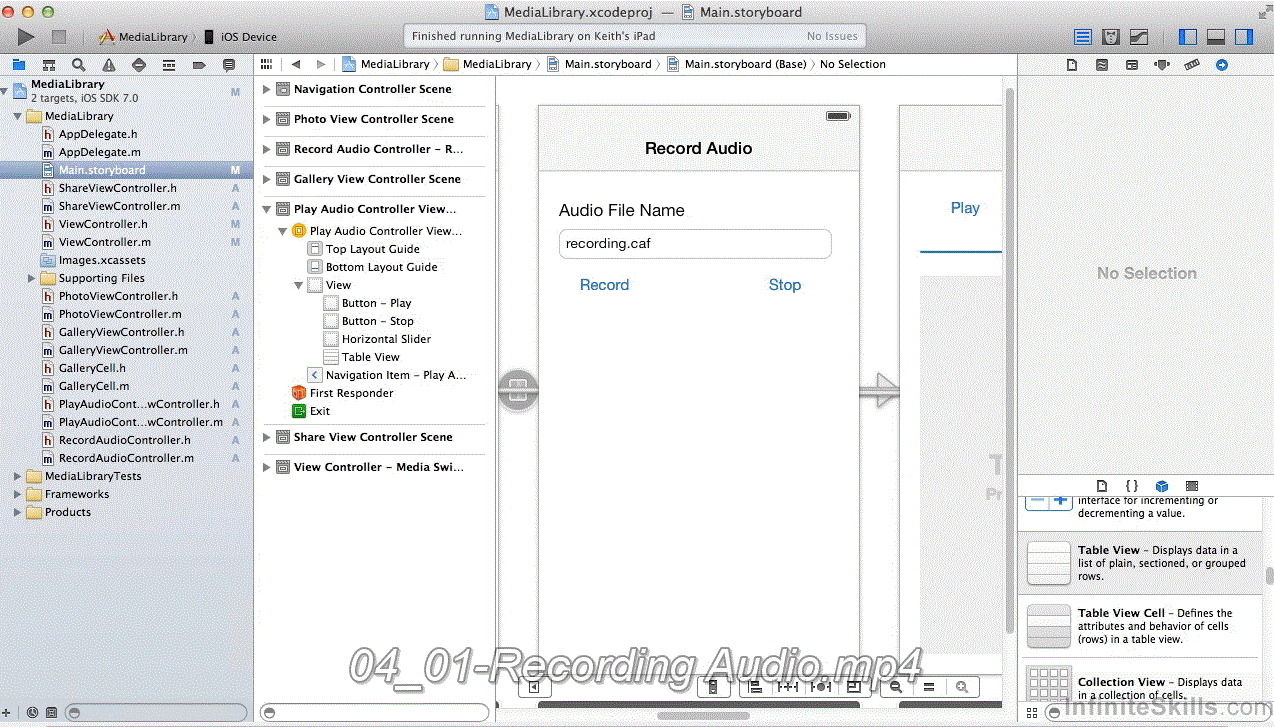Show the Attributes inspector
This screenshot has height=727, width=1274.
click(x=1162, y=64)
